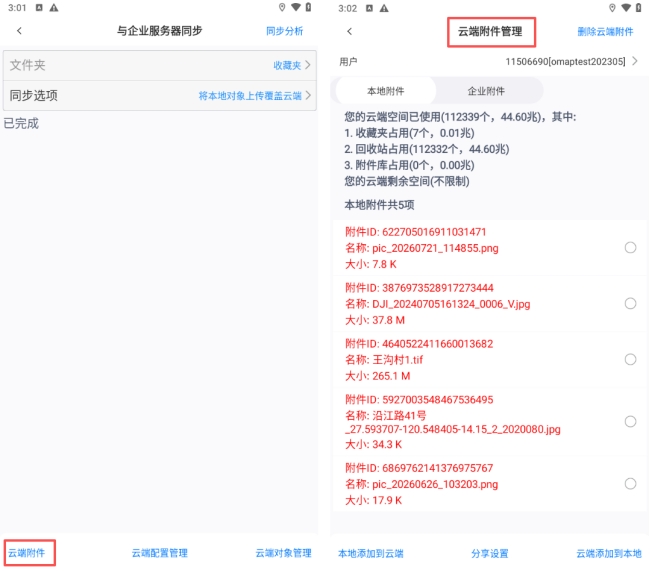Image resolution: width=650 pixels, height=571 pixels.
Task: Tap 同步分析 in the top bar
Action: 284,31
